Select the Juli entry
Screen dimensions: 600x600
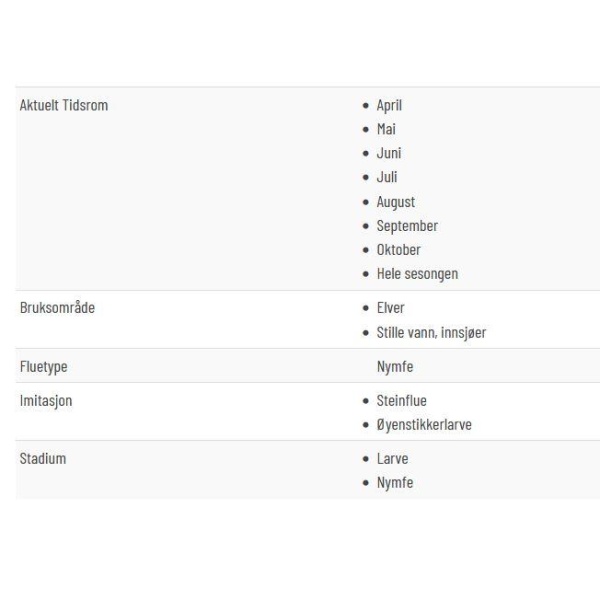pos(387,177)
